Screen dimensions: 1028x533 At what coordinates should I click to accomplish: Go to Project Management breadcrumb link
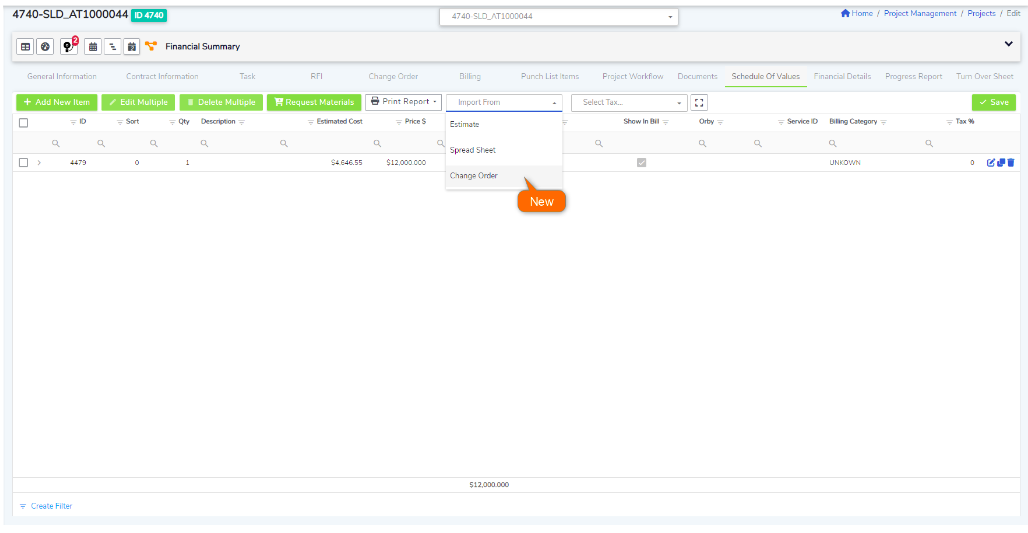(x=920, y=13)
